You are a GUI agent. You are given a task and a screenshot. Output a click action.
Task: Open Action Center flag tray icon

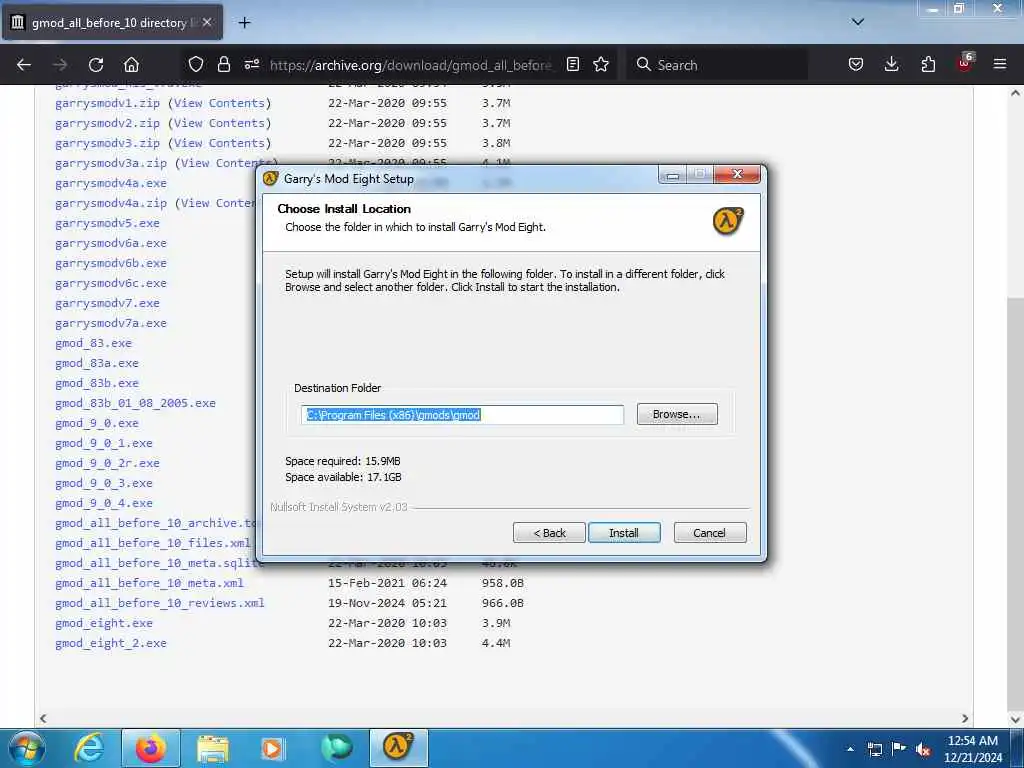pyautogui.click(x=899, y=749)
